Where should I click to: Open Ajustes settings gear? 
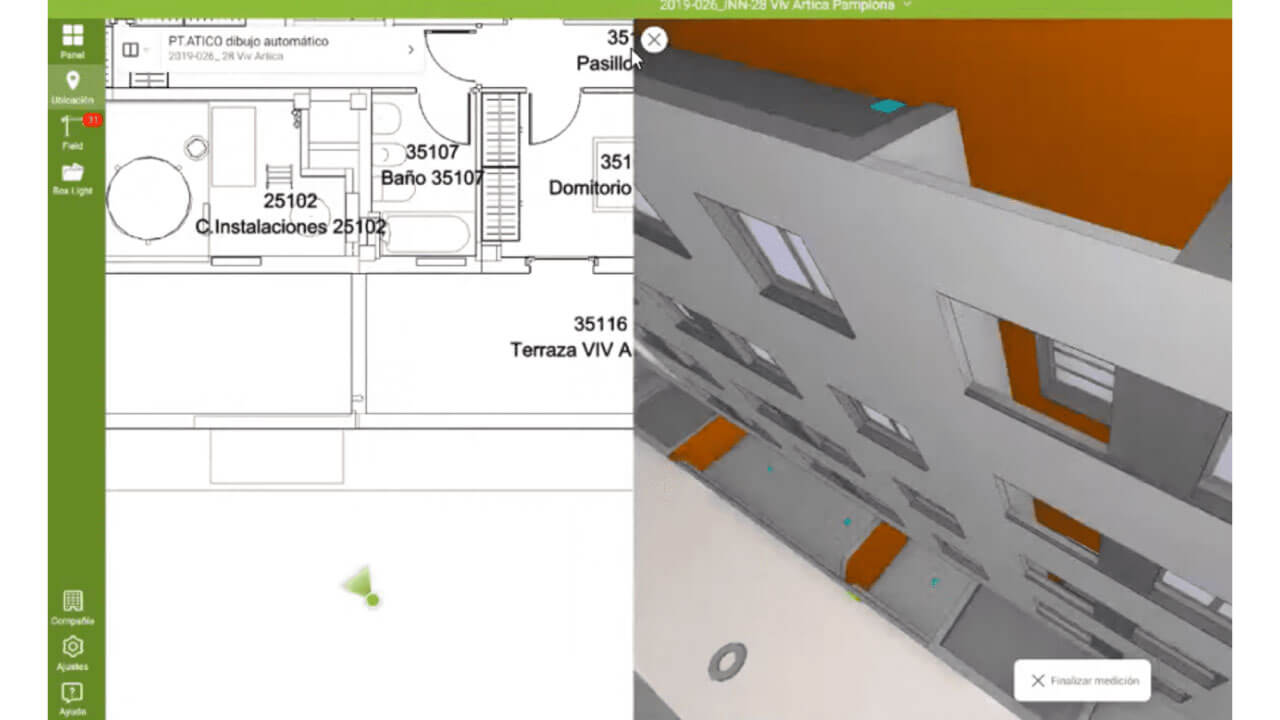coord(73,653)
